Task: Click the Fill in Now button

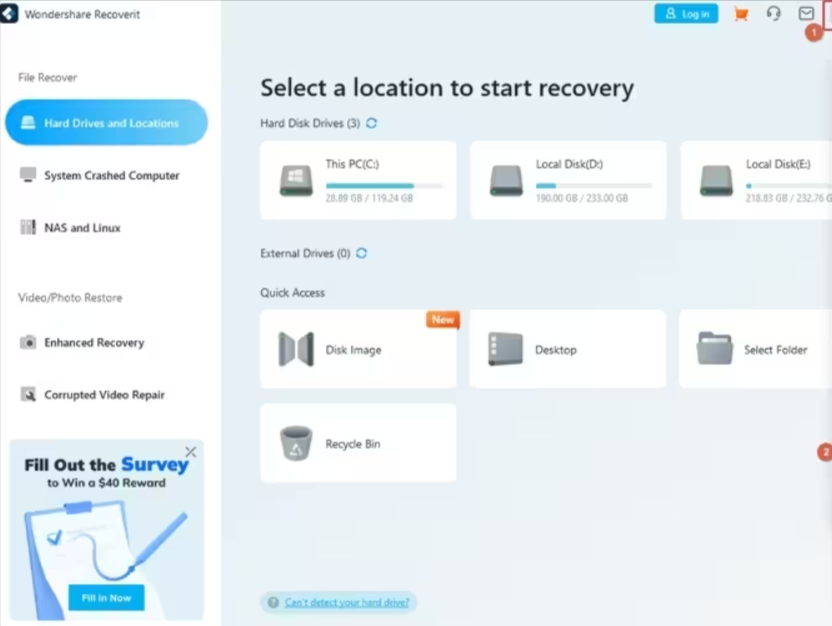Action: (106, 598)
